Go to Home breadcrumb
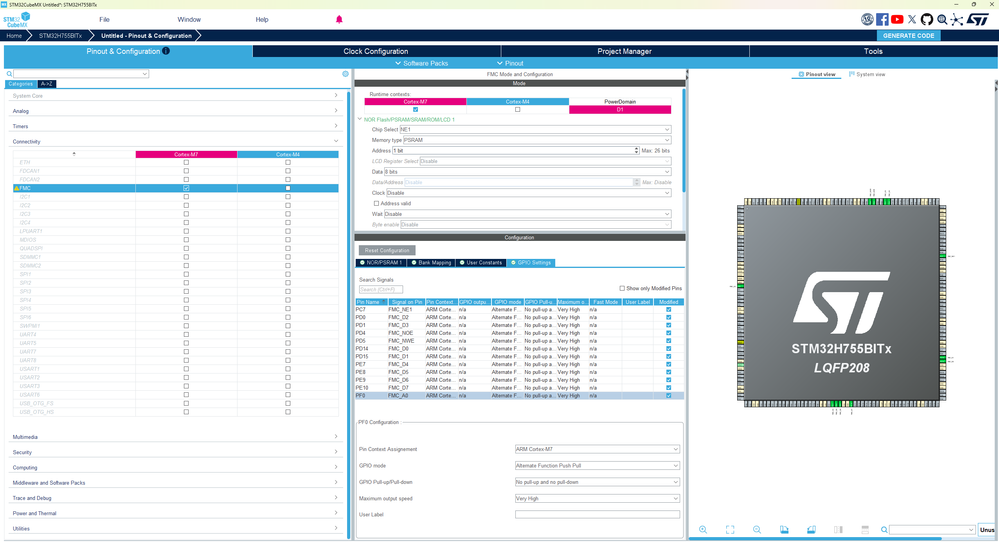The width and height of the screenshot is (999, 544). pyautogui.click(x=14, y=36)
